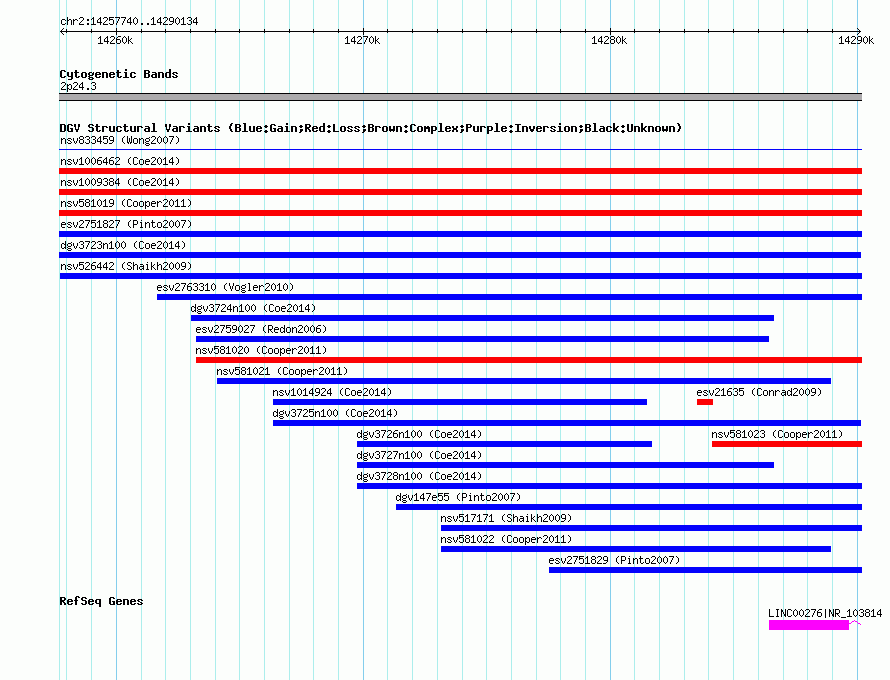Click the nsv581023 (Cooper2011) red bar

(x=787, y=444)
